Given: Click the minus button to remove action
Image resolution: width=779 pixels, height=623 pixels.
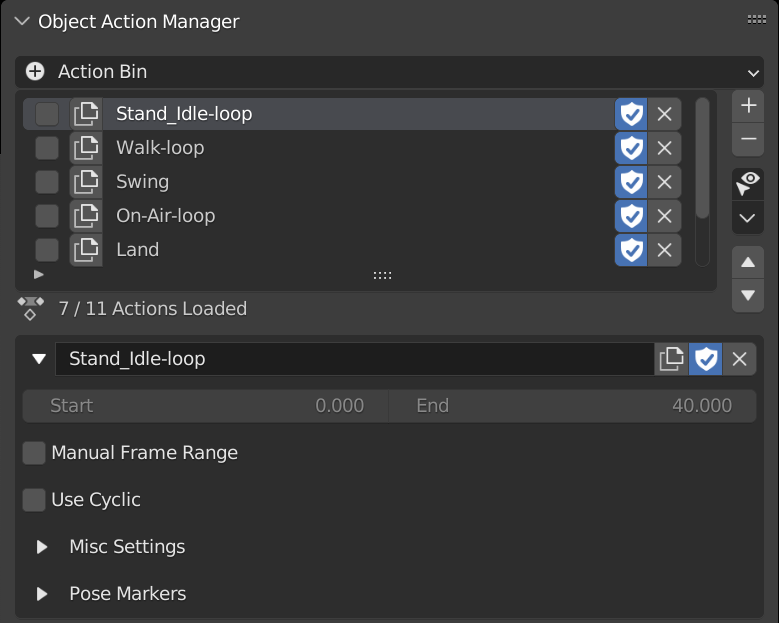Looking at the screenshot, I should pos(748,139).
